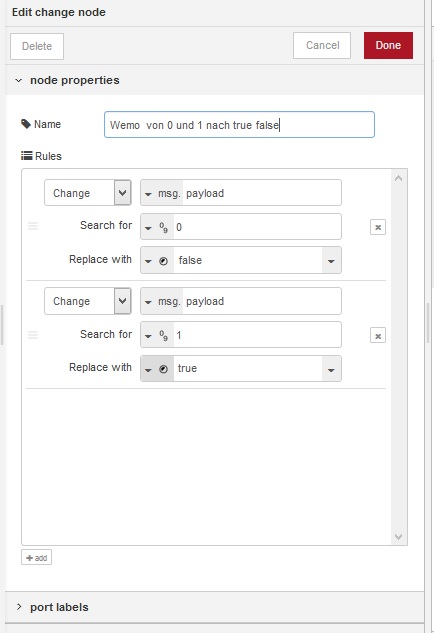Click the Name input field

click(x=239, y=125)
